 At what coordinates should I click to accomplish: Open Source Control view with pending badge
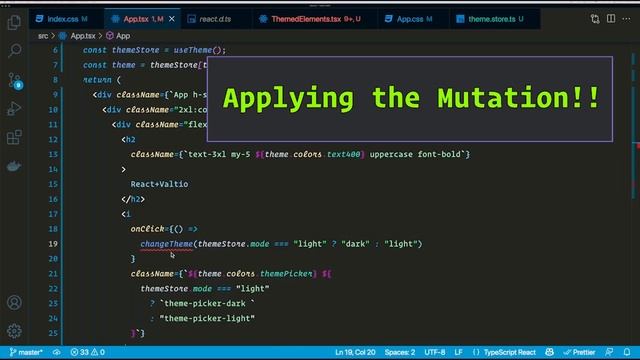pyautogui.click(x=15, y=81)
